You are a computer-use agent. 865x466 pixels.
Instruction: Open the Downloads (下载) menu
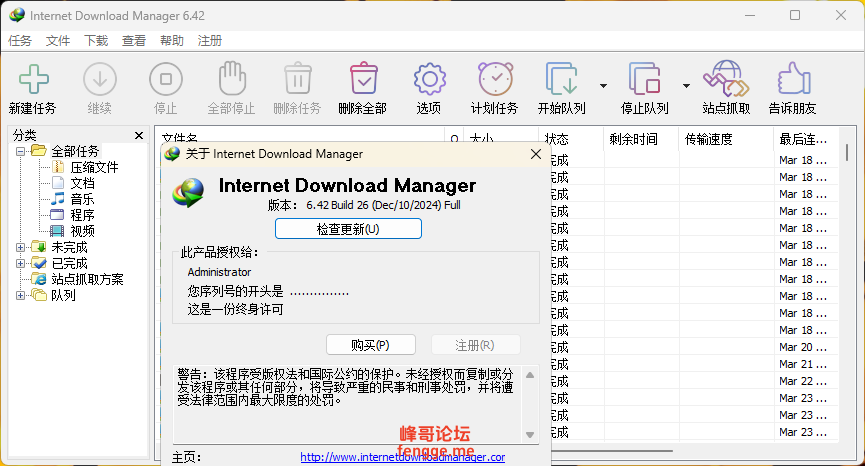tap(96, 41)
